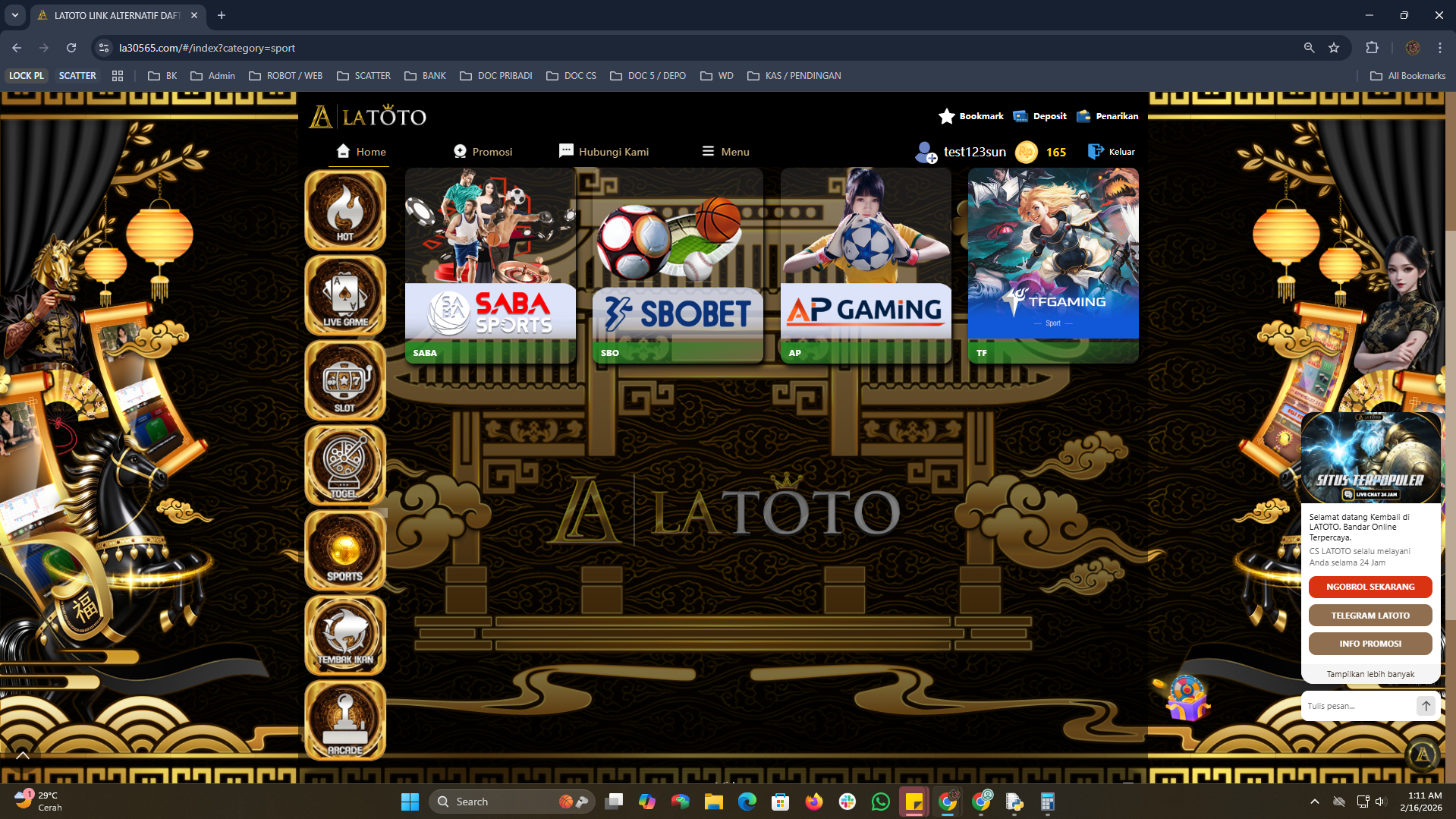The image size is (1456, 819).
Task: Choose the TOGEL category icon
Action: click(345, 465)
